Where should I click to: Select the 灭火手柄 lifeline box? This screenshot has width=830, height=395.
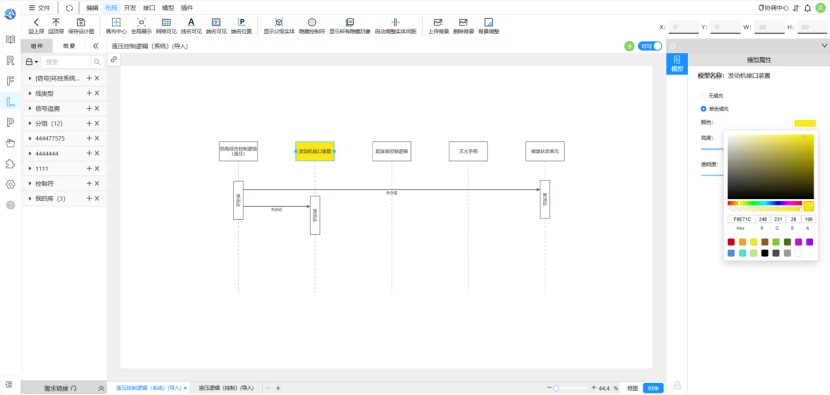click(x=468, y=151)
